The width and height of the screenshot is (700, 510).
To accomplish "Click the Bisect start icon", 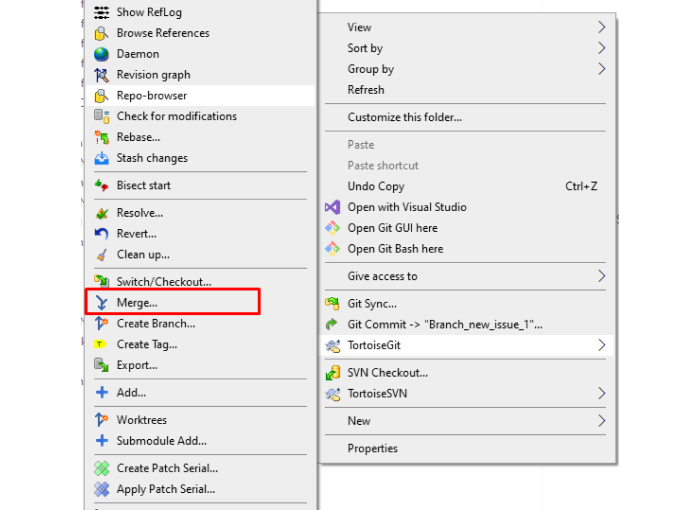I will (102, 185).
